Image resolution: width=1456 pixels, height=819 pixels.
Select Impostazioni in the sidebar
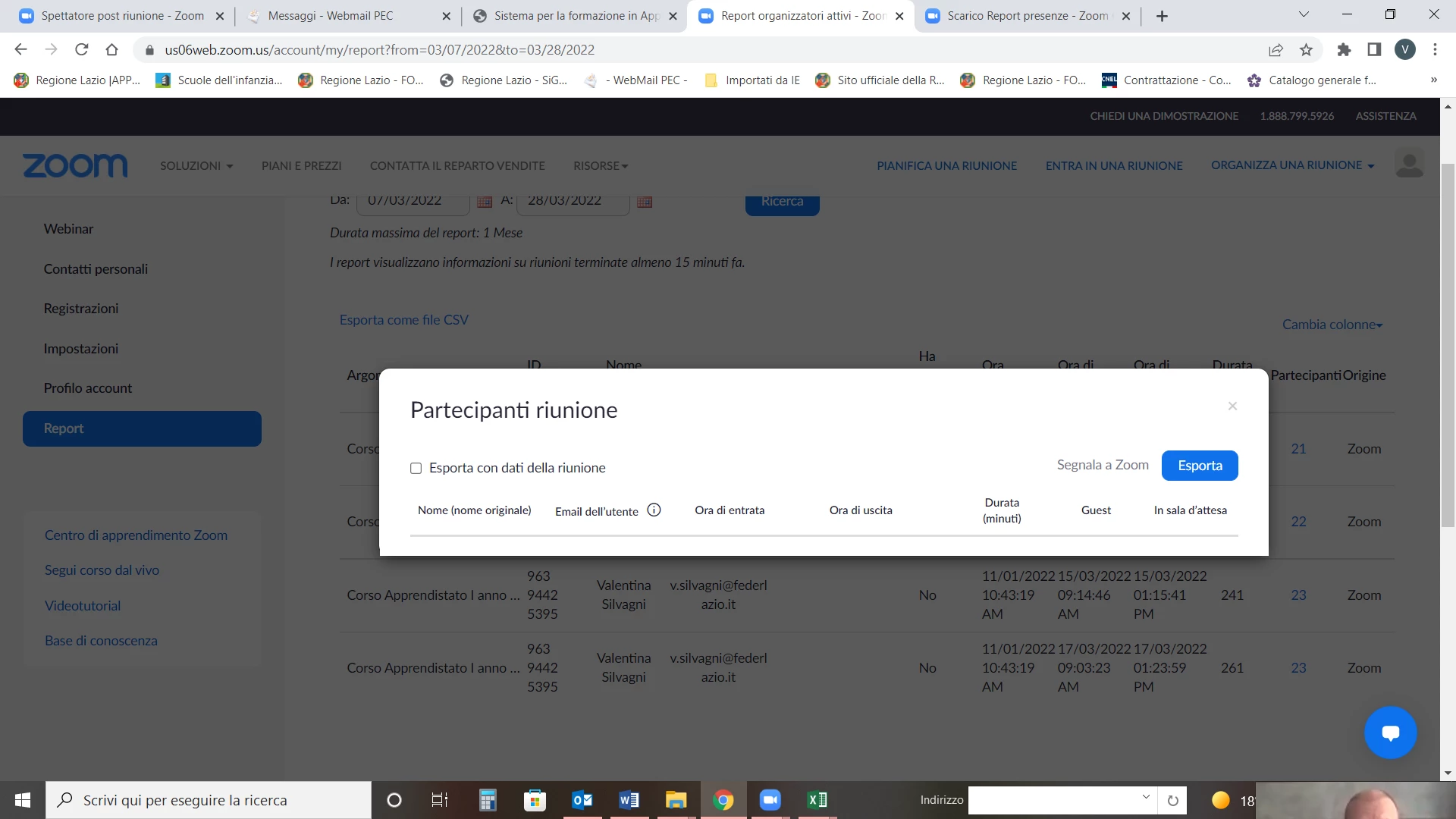pos(81,349)
